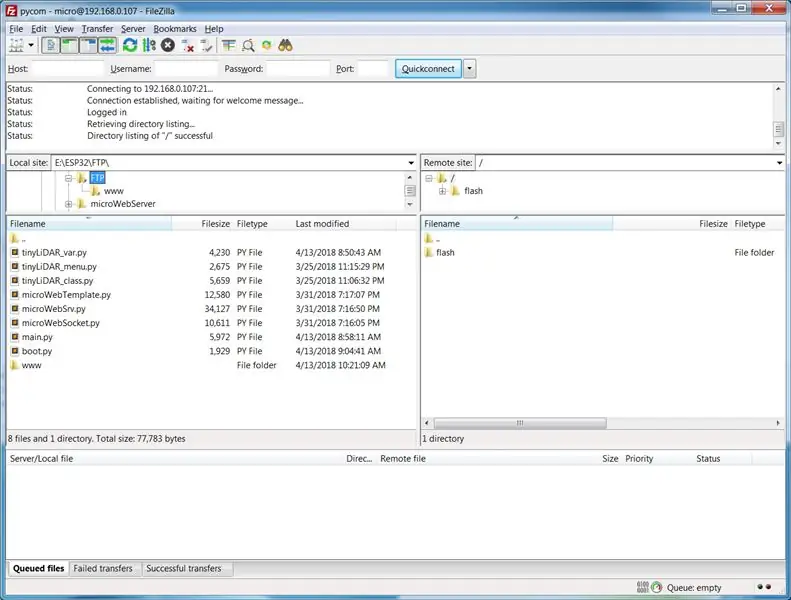Image resolution: width=791 pixels, height=600 pixels.
Task: Click the Password input field
Action: [298, 69]
